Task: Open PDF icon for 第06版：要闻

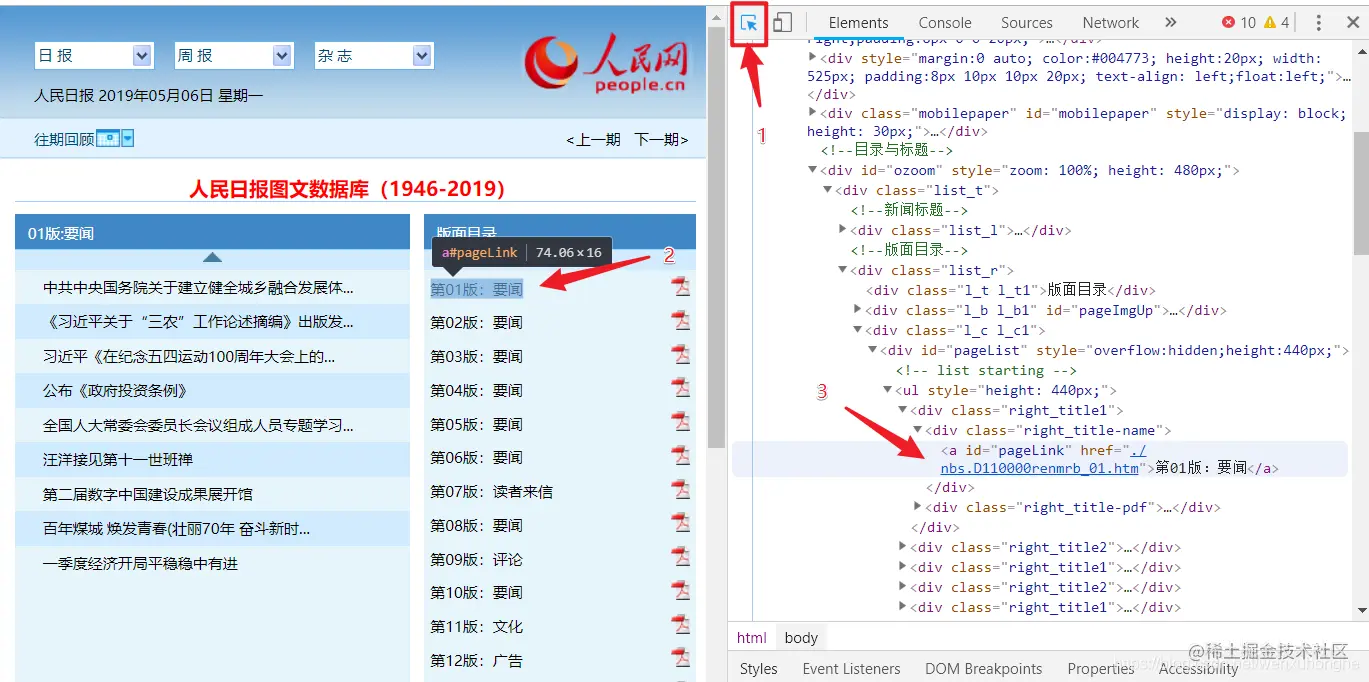Action: click(x=681, y=456)
